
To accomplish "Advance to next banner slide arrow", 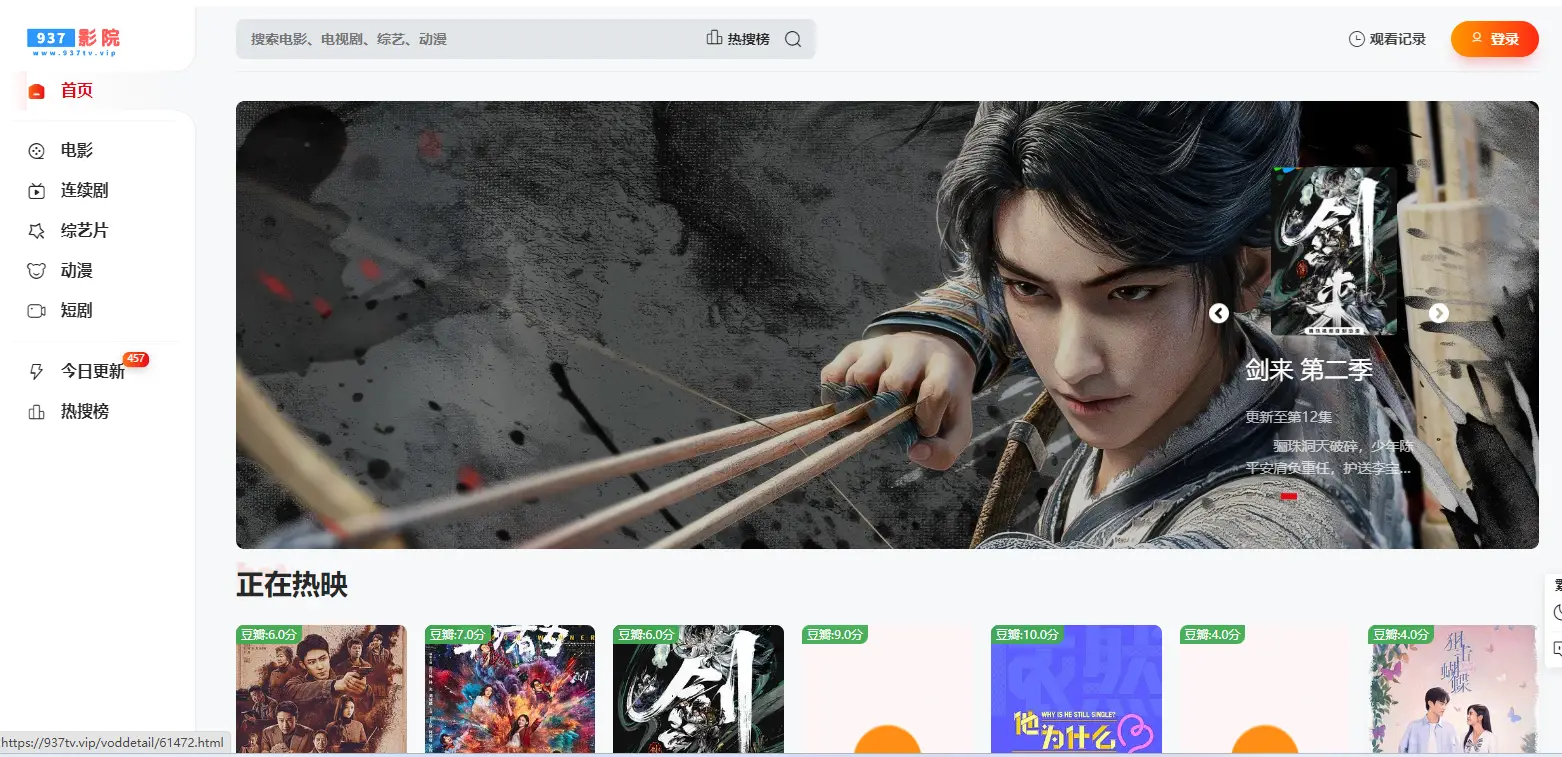I will (1438, 313).
